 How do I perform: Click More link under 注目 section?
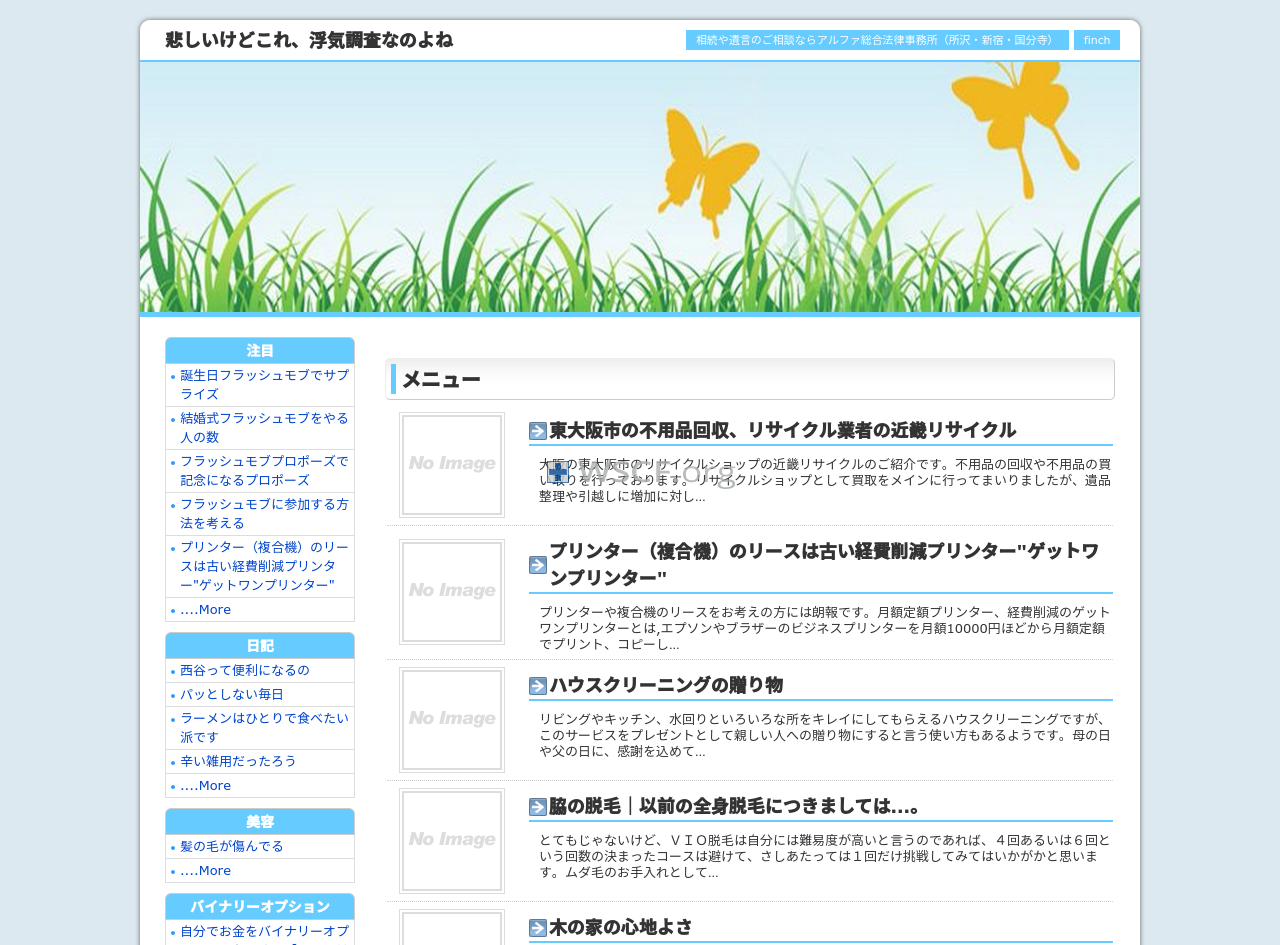click(x=205, y=610)
